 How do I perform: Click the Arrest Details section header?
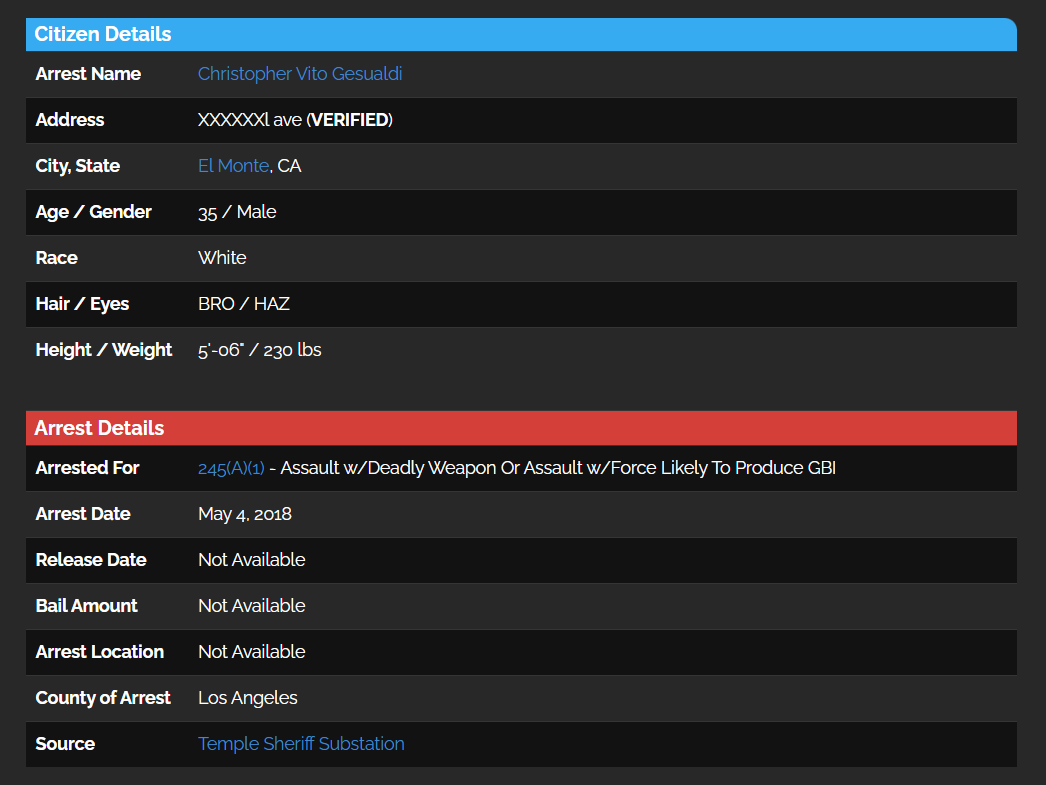(x=521, y=428)
